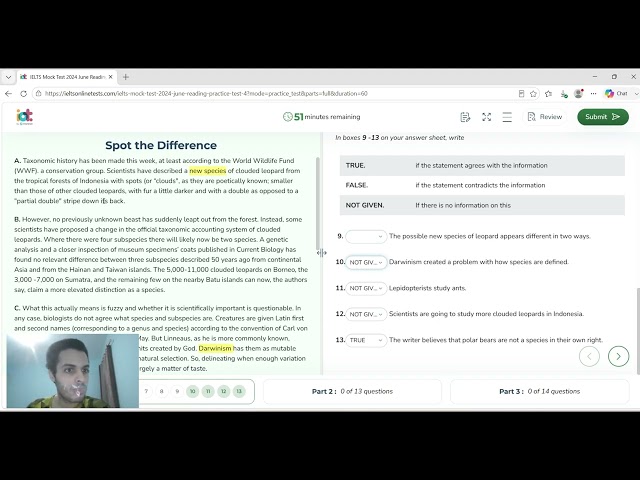
Task: Click the pane splitter handle between passage and questions
Action: (322, 253)
